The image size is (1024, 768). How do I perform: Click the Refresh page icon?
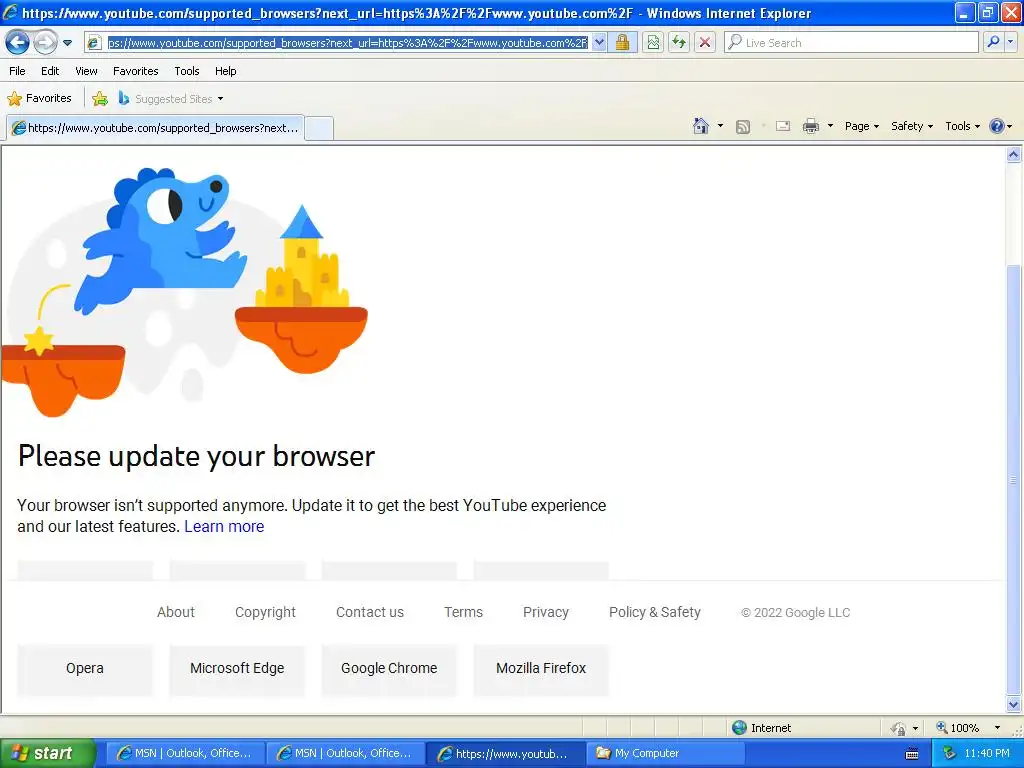click(x=679, y=43)
